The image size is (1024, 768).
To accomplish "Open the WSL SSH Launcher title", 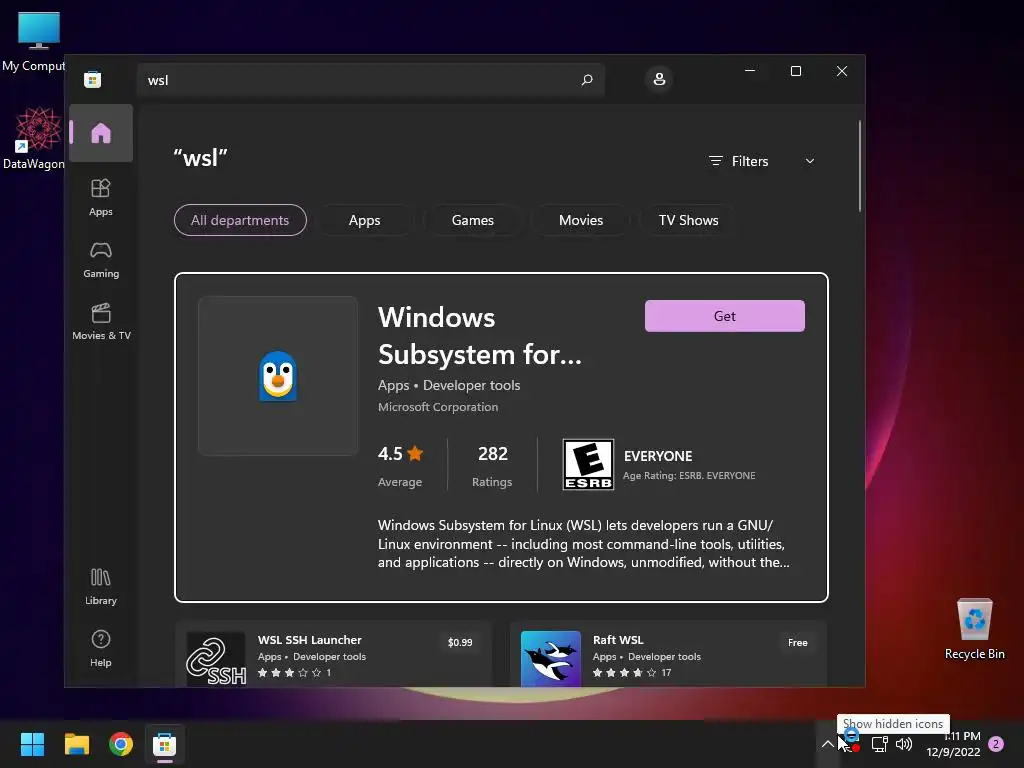I will pyautogui.click(x=310, y=640).
